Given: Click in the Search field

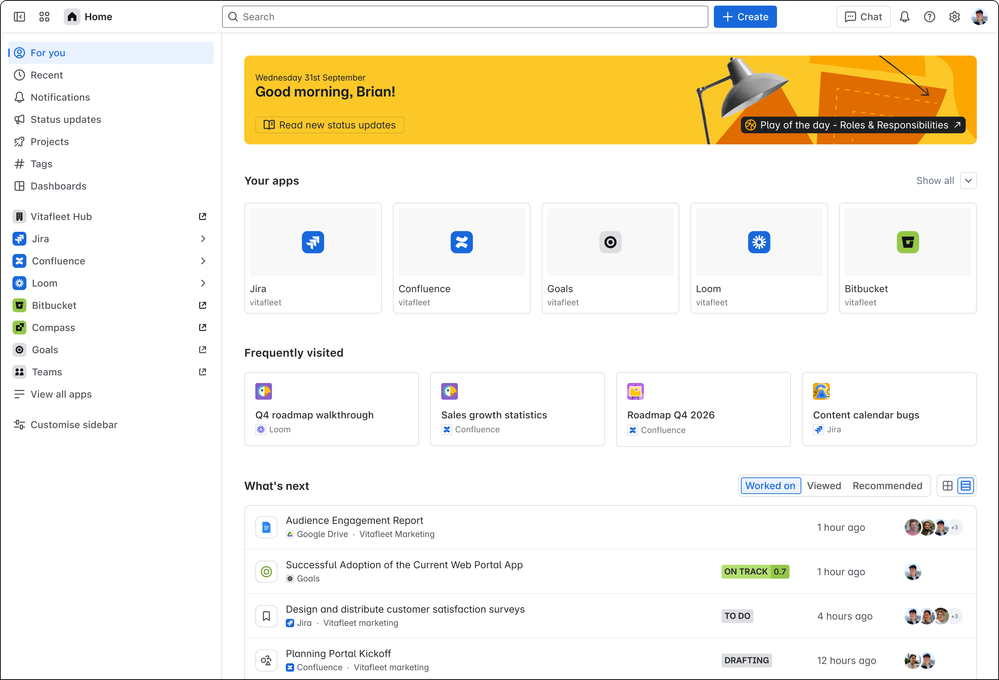Looking at the screenshot, I should click(x=465, y=17).
